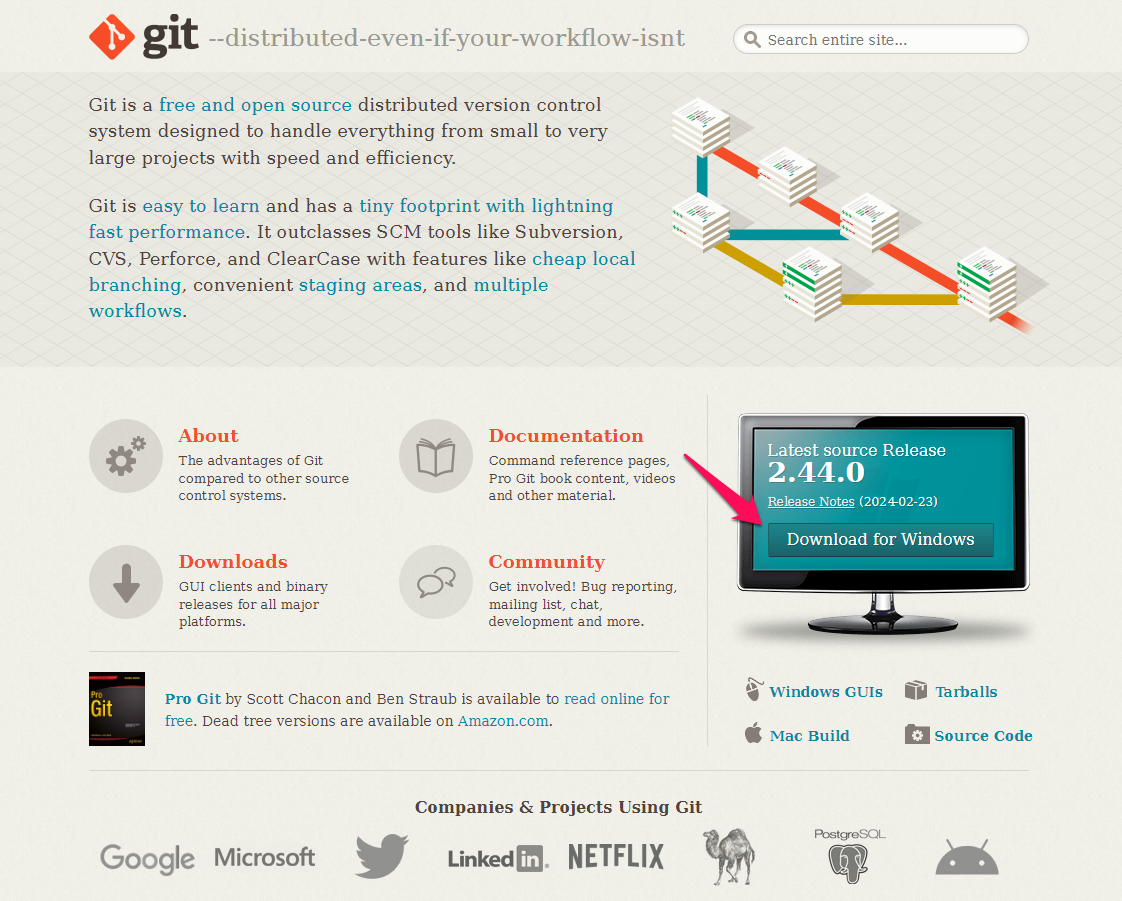The image size is (1122, 901).
Task: Click the 2.44.0 version number
Action: 816,472
